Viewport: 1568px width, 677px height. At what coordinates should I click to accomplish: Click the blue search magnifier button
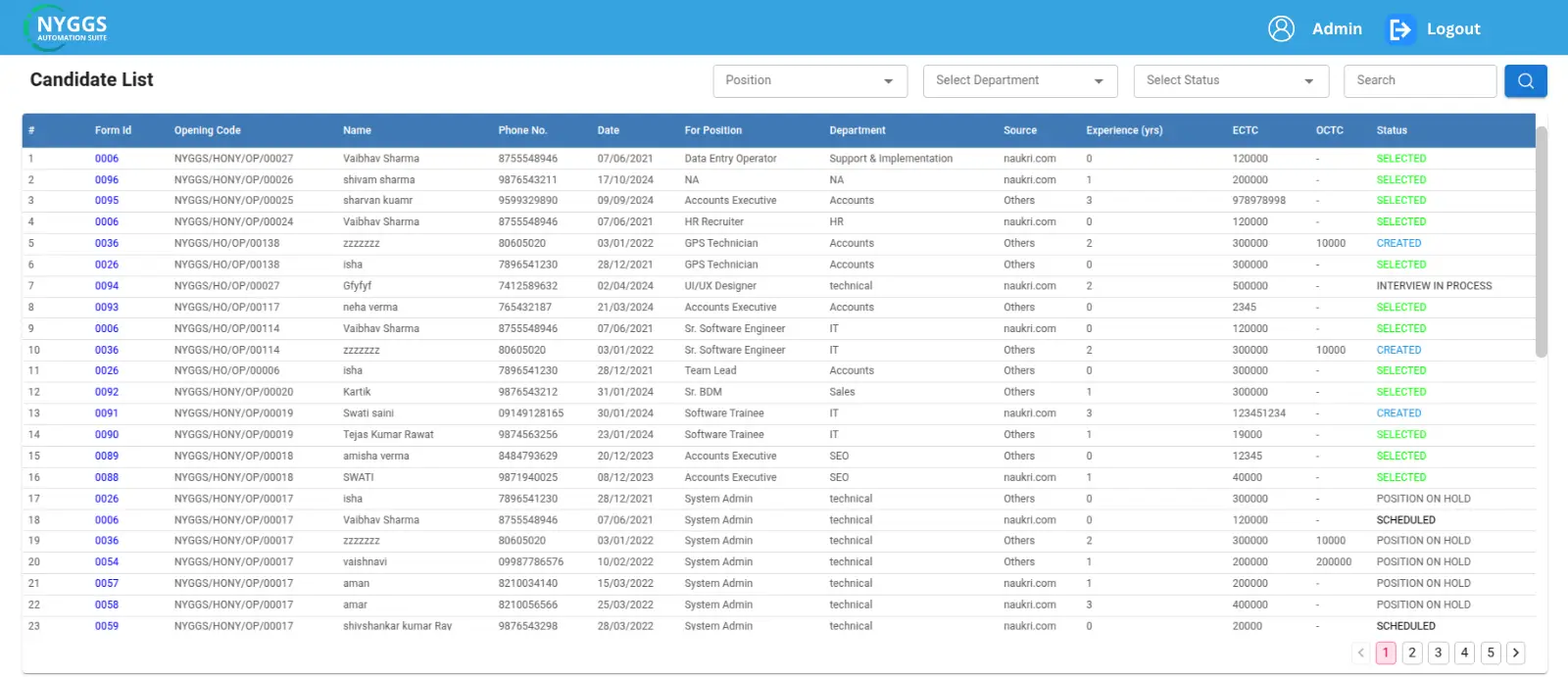pos(1526,81)
